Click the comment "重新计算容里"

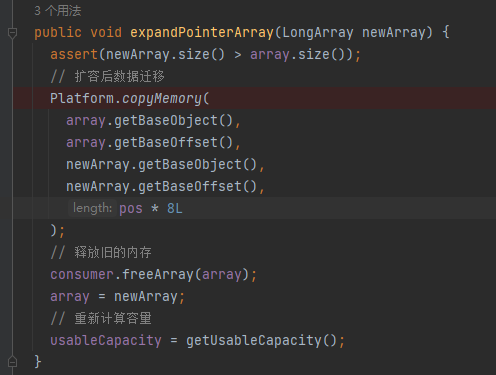pos(101,318)
